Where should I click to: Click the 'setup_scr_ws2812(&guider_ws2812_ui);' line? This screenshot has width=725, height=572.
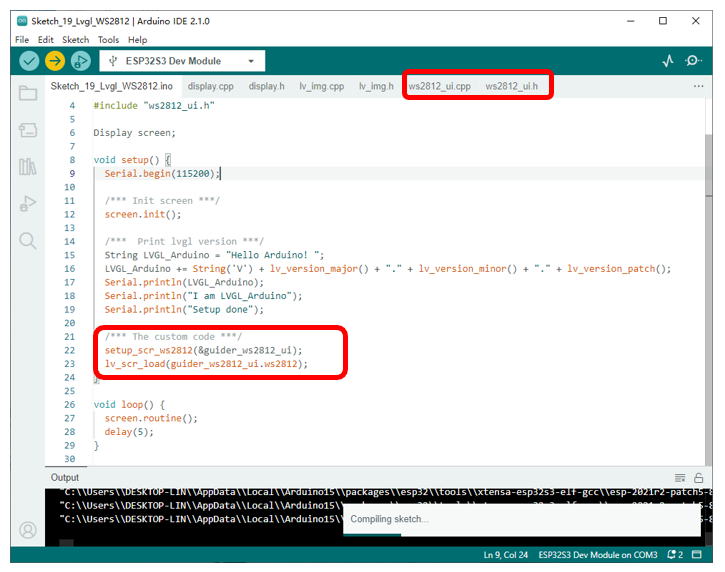[203, 350]
